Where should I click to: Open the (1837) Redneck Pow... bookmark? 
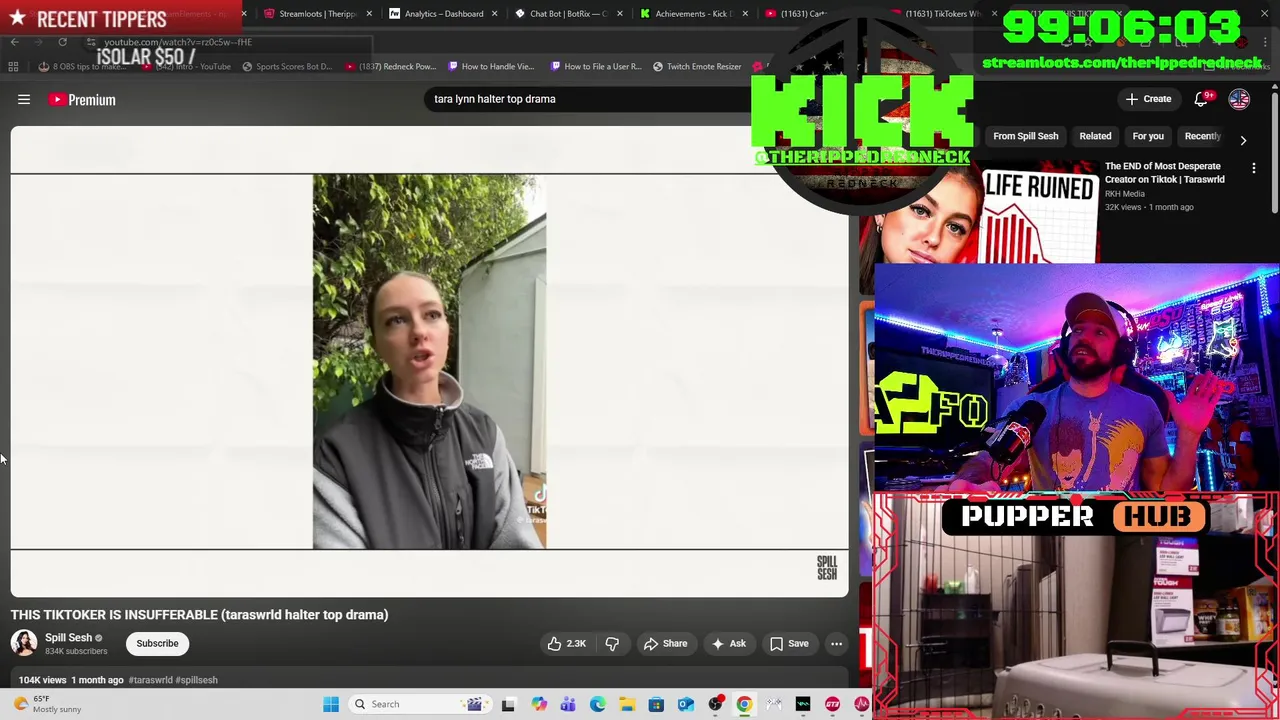click(390, 66)
